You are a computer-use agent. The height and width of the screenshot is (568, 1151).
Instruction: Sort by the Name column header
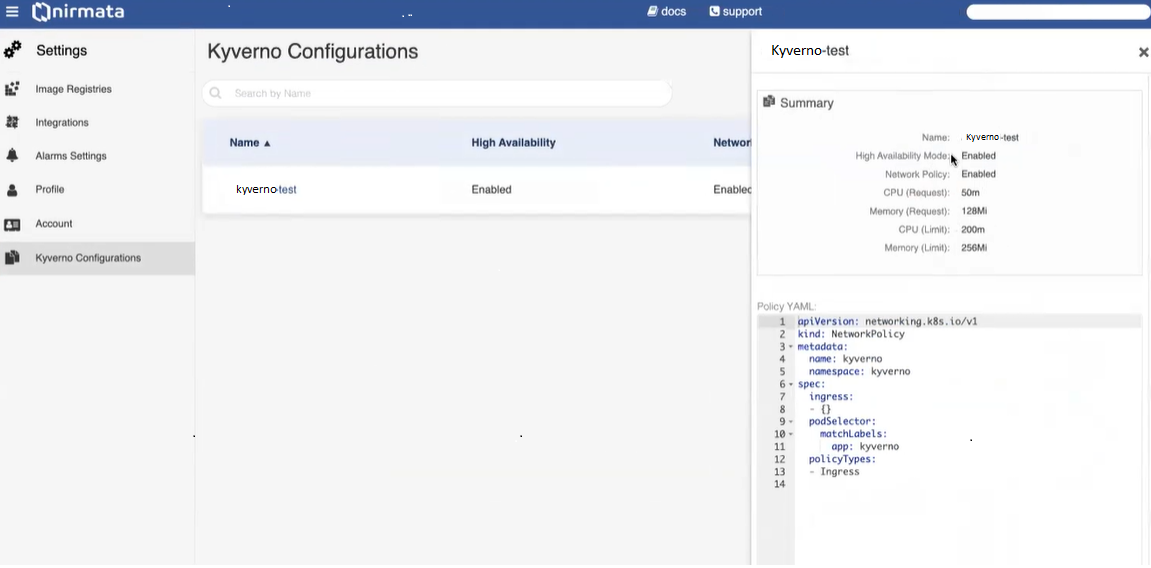pyautogui.click(x=250, y=142)
